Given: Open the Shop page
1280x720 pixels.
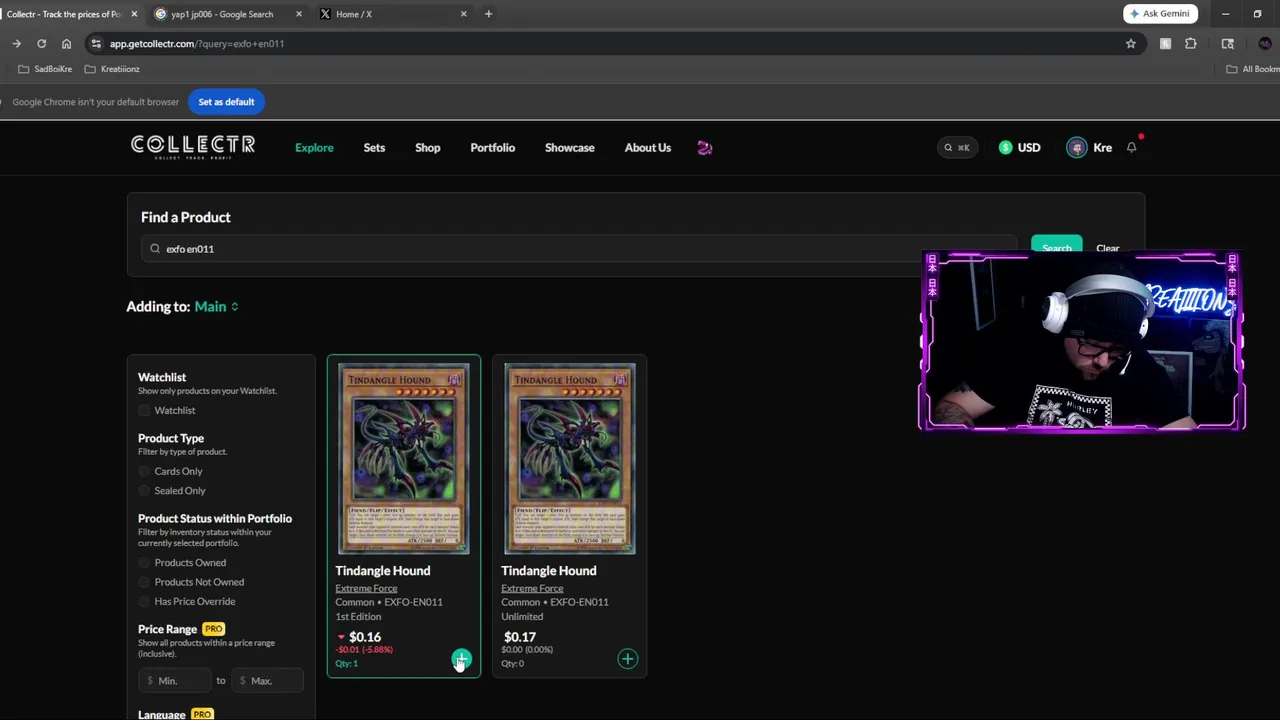Looking at the screenshot, I should [x=428, y=148].
